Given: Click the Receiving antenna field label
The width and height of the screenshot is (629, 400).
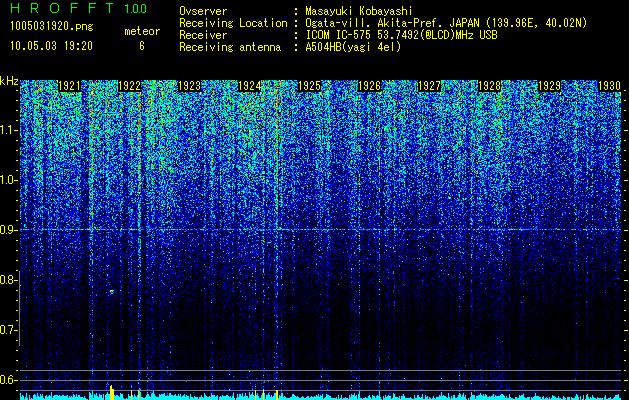Looking at the screenshot, I should (x=230, y=47).
